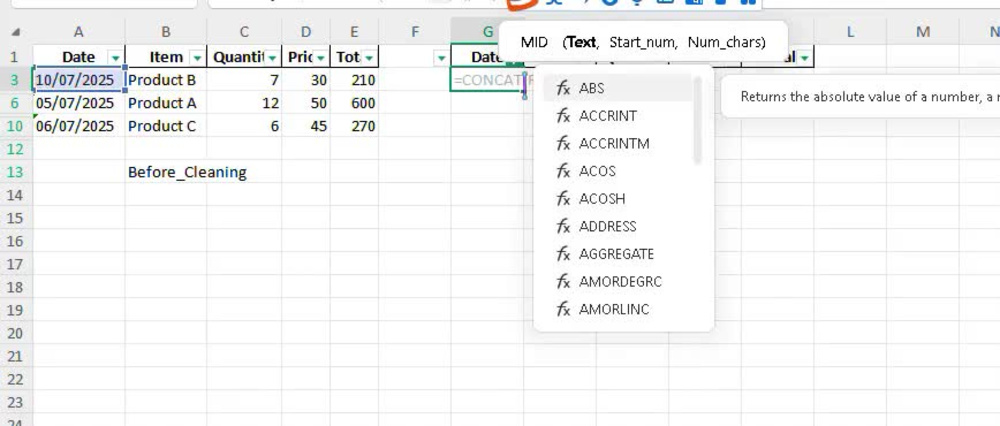
Task: Select row 10 header
Action: (x=15, y=126)
